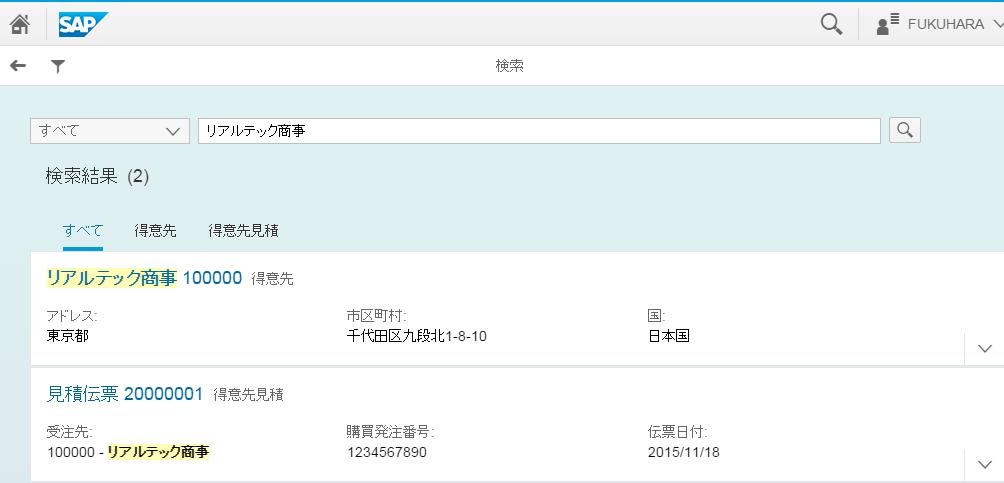Viewport: 1004px width, 483px height.
Task: Open the リアルテック商事 100000 link
Action: pyautogui.click(x=144, y=278)
